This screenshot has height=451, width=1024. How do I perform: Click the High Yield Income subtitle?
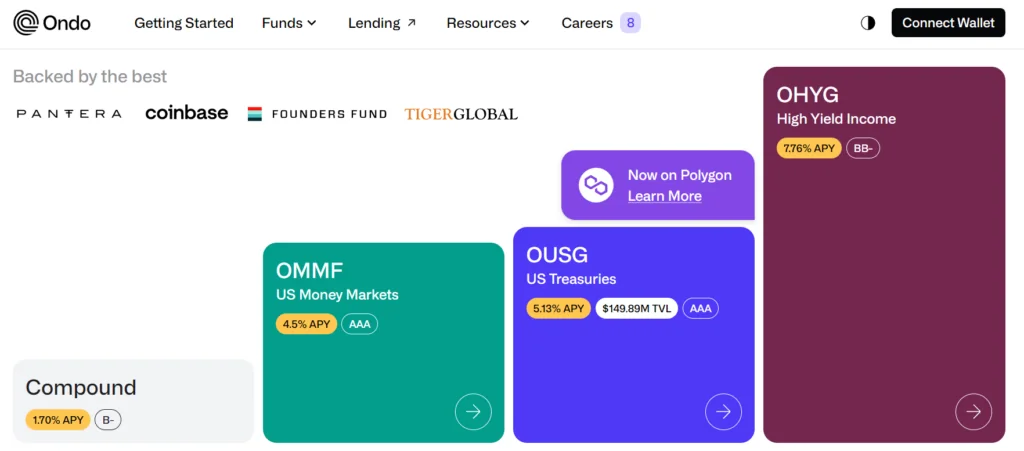point(837,119)
